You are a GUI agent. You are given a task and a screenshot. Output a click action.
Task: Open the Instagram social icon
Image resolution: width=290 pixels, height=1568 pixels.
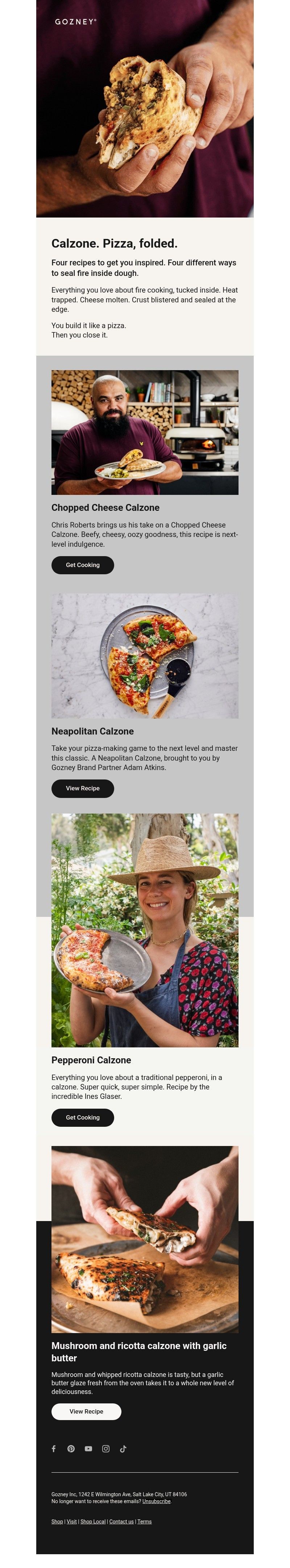coord(106,1449)
